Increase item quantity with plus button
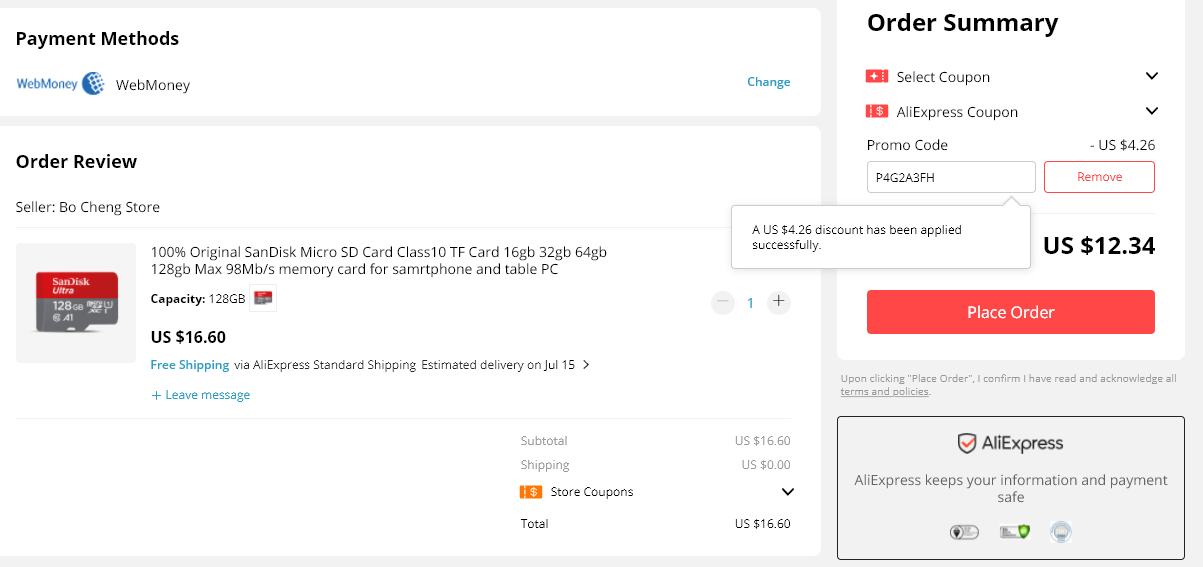 click(x=779, y=302)
